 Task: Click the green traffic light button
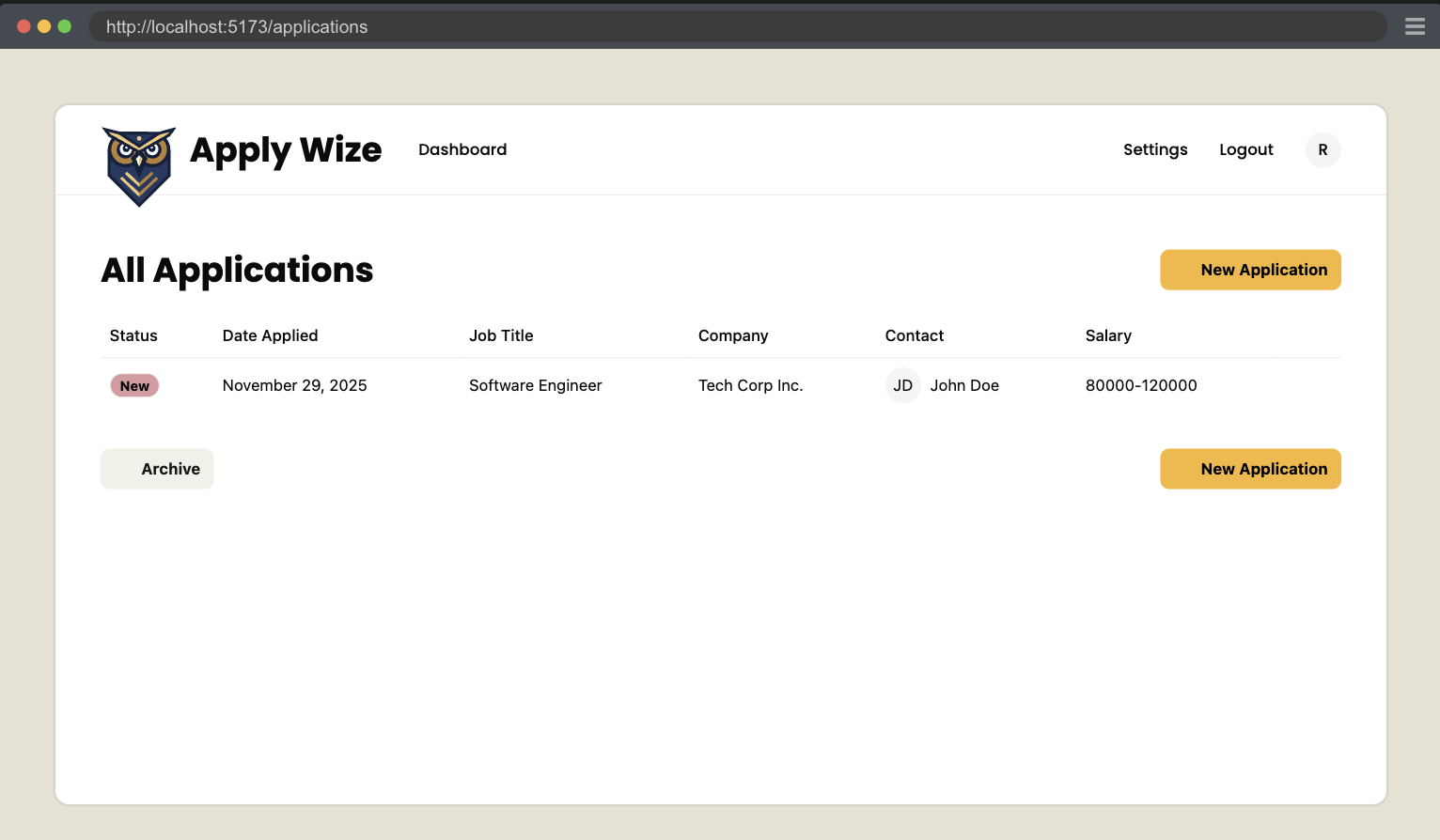(65, 25)
